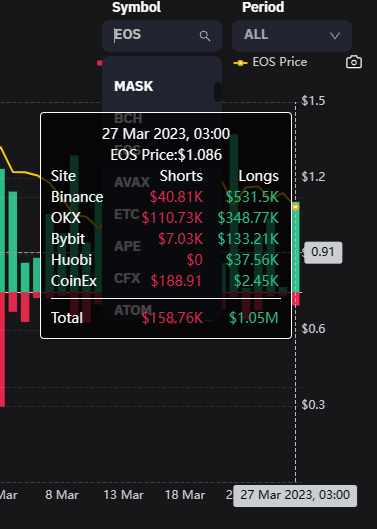Click the 18 Mar date axis label
Viewport: 377px width, 529px height.
pos(185,495)
